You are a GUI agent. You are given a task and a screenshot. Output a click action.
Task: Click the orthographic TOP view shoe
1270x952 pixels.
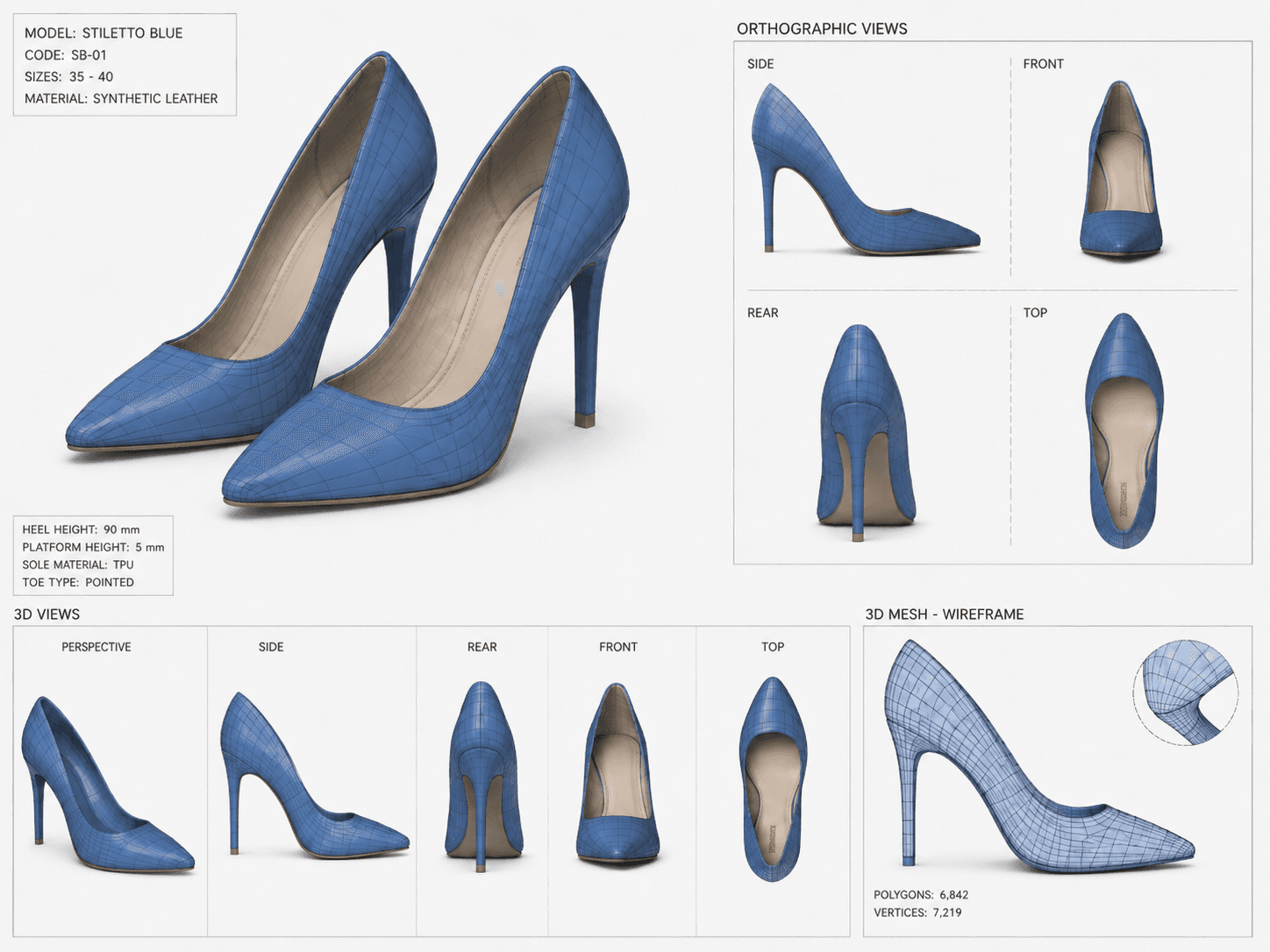click(x=1124, y=430)
